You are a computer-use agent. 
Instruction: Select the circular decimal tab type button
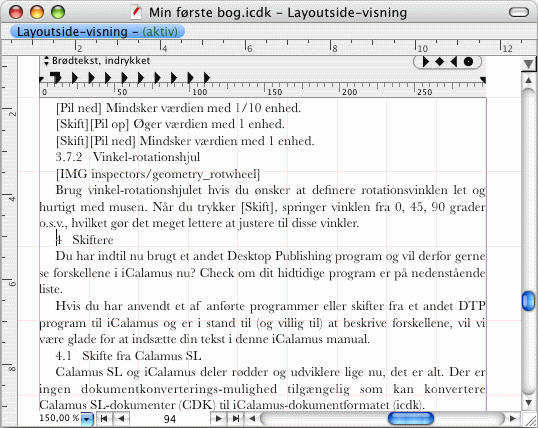(468, 62)
